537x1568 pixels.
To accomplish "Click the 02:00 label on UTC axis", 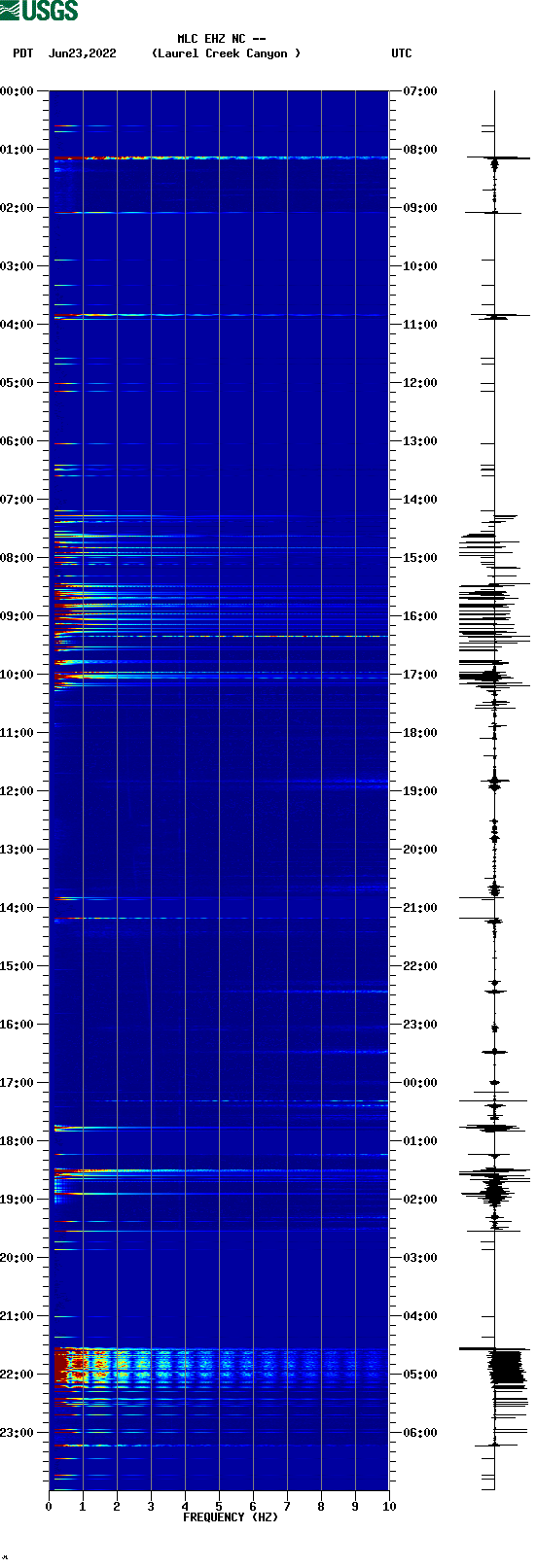I will [420, 1200].
